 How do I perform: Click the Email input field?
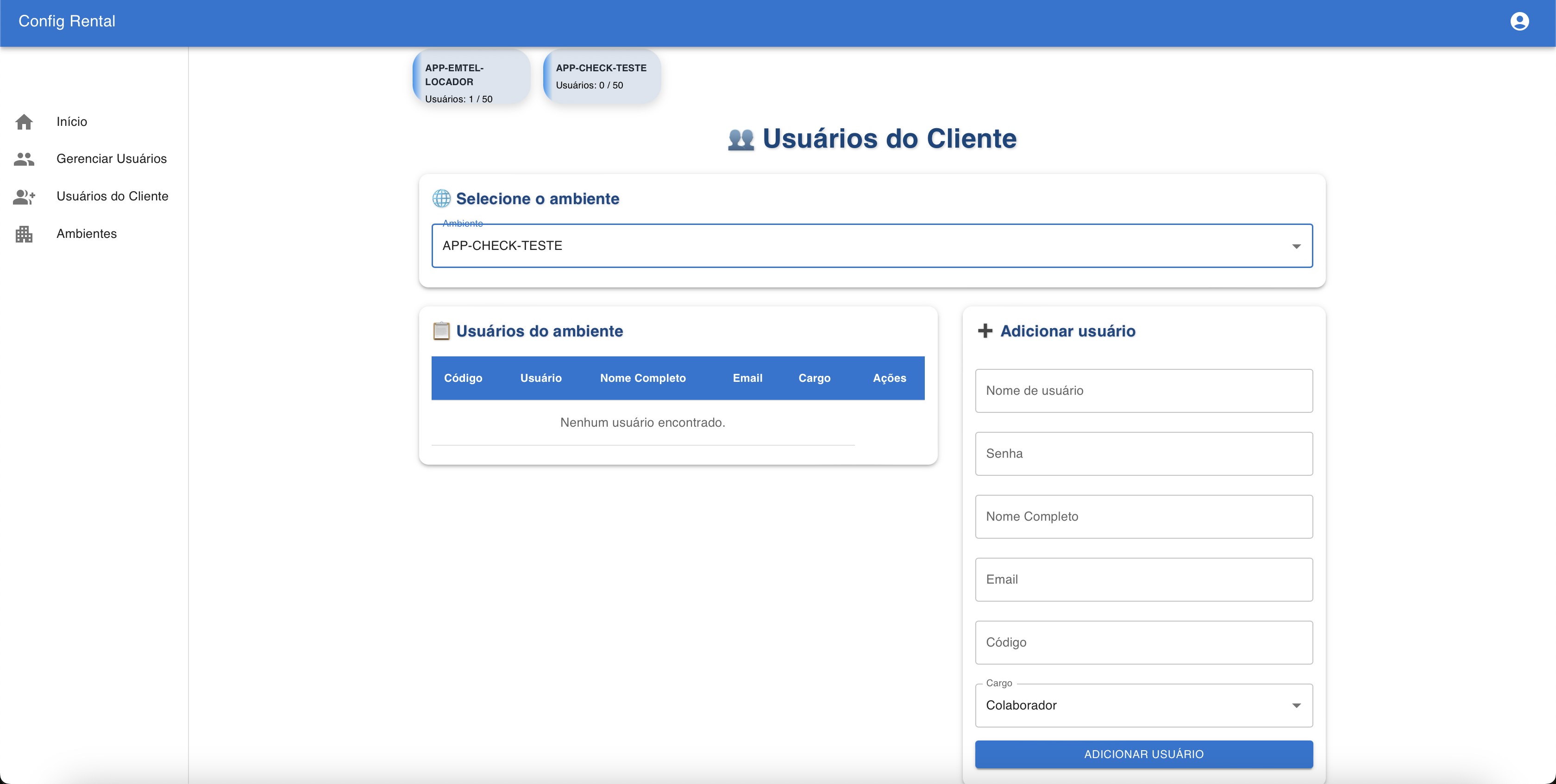[1143, 579]
